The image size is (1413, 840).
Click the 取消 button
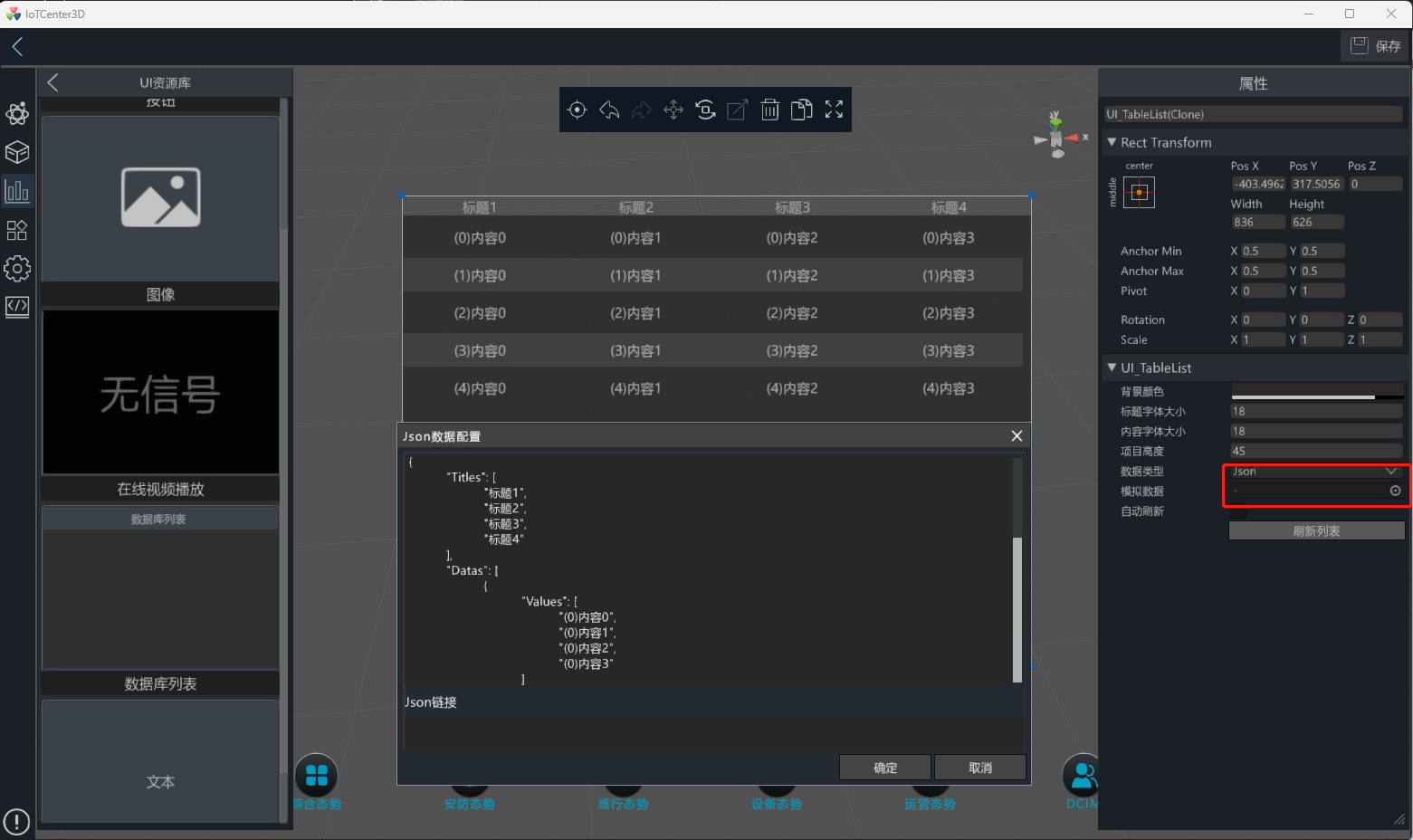pos(979,768)
